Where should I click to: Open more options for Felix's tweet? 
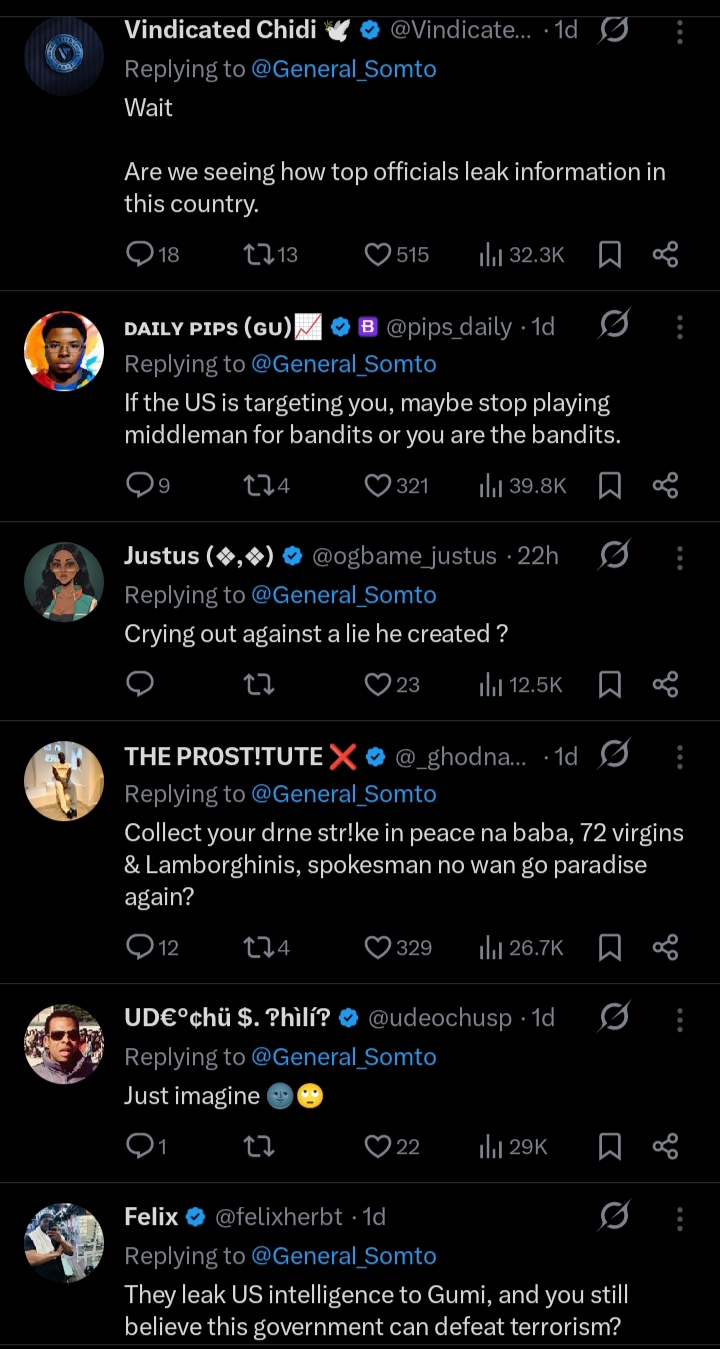coord(680,1218)
